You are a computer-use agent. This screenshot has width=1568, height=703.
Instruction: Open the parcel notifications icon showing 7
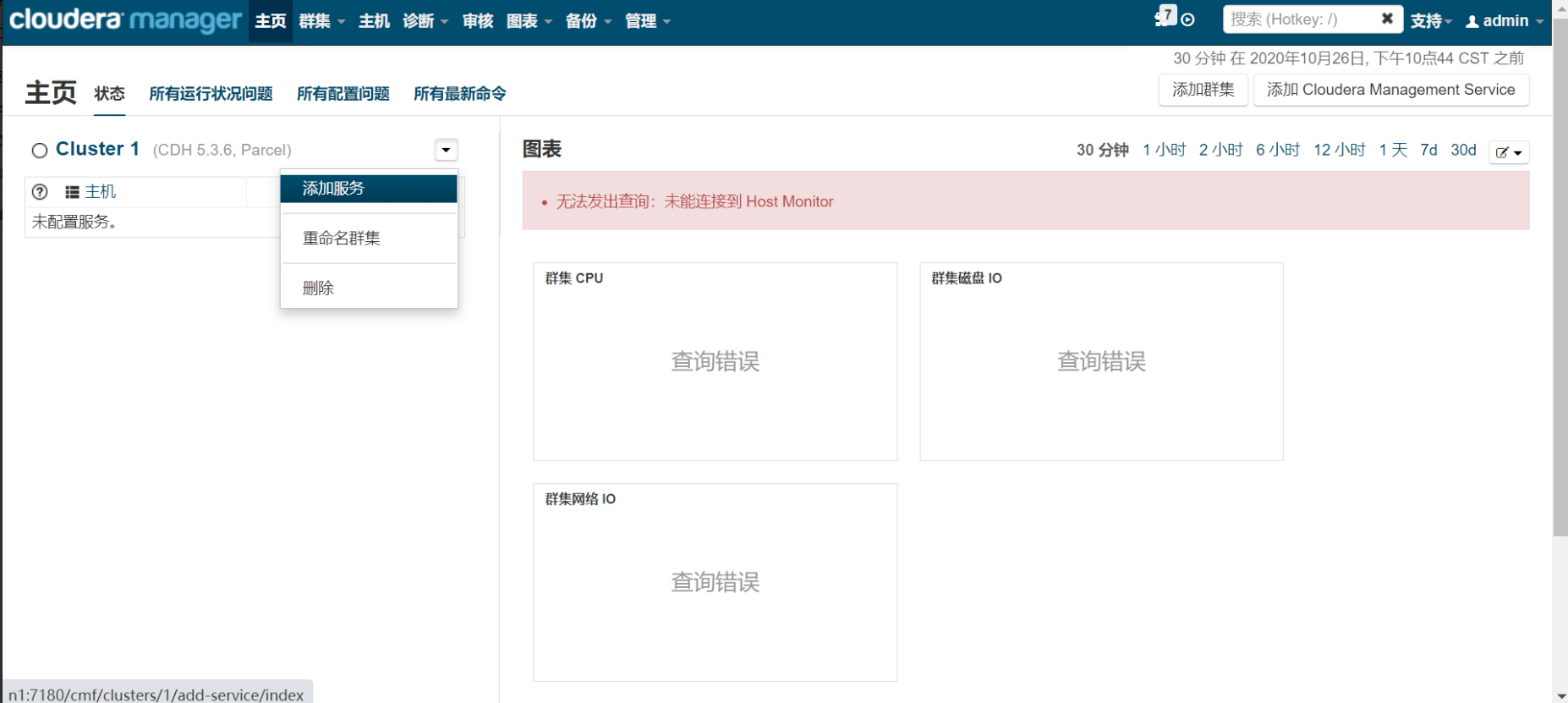click(x=1166, y=16)
